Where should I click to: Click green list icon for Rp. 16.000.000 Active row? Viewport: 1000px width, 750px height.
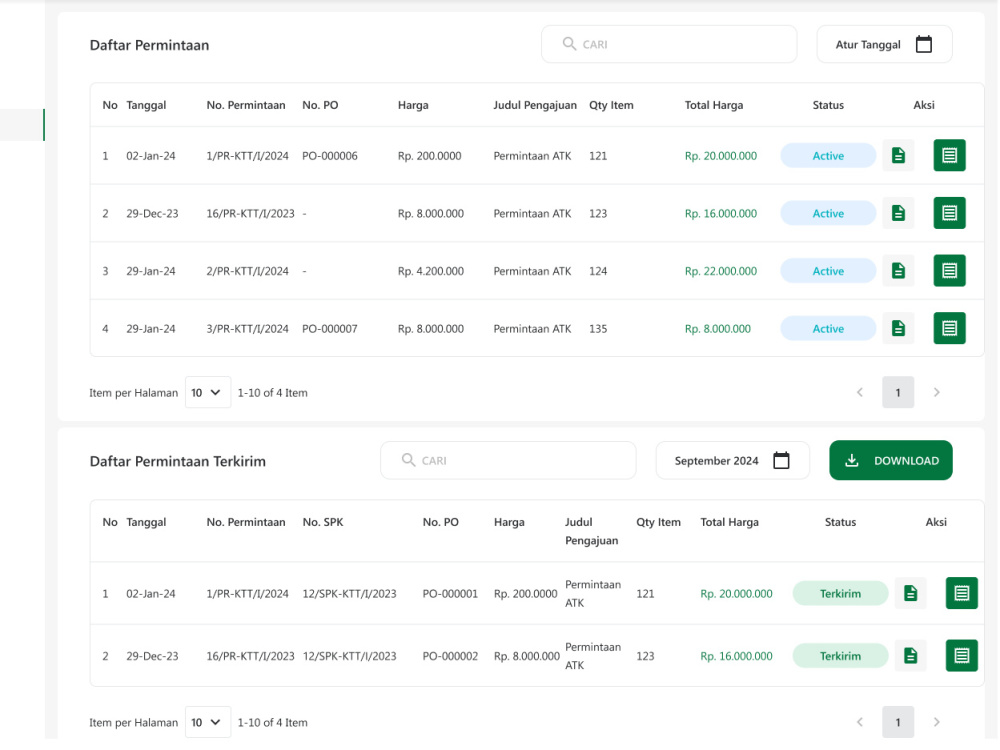(949, 213)
